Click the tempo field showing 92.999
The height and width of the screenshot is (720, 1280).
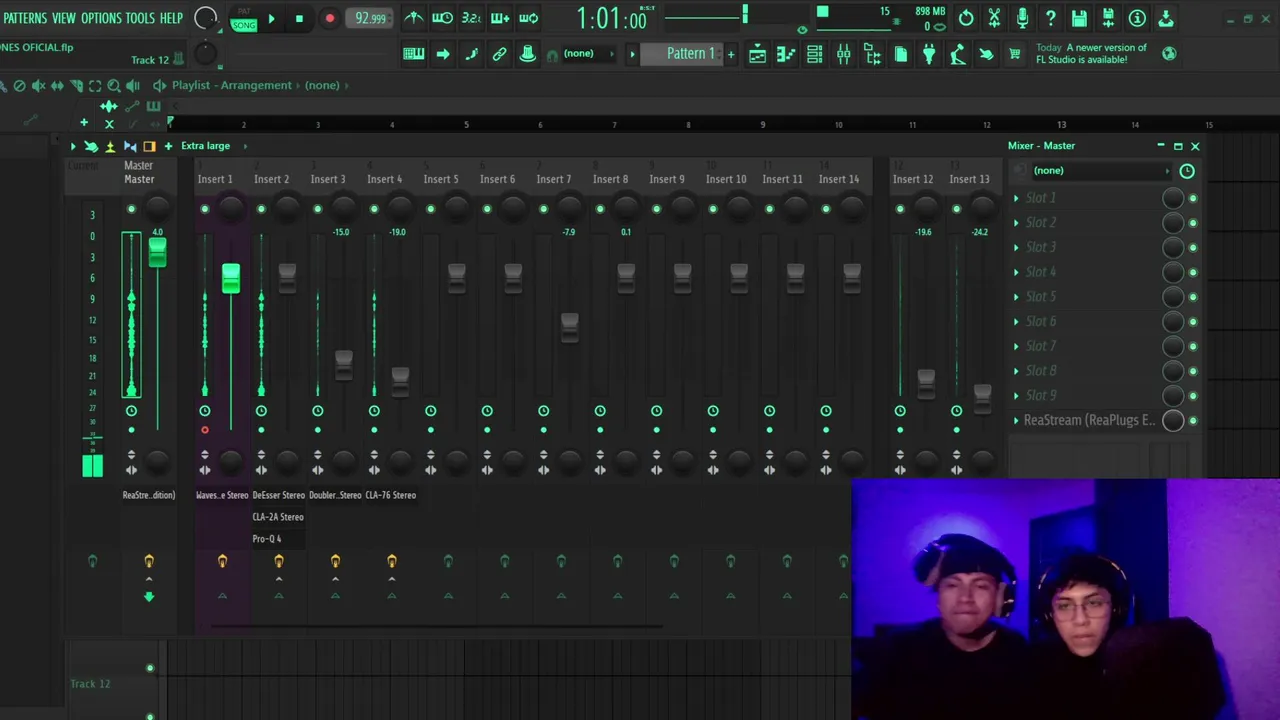coord(371,19)
